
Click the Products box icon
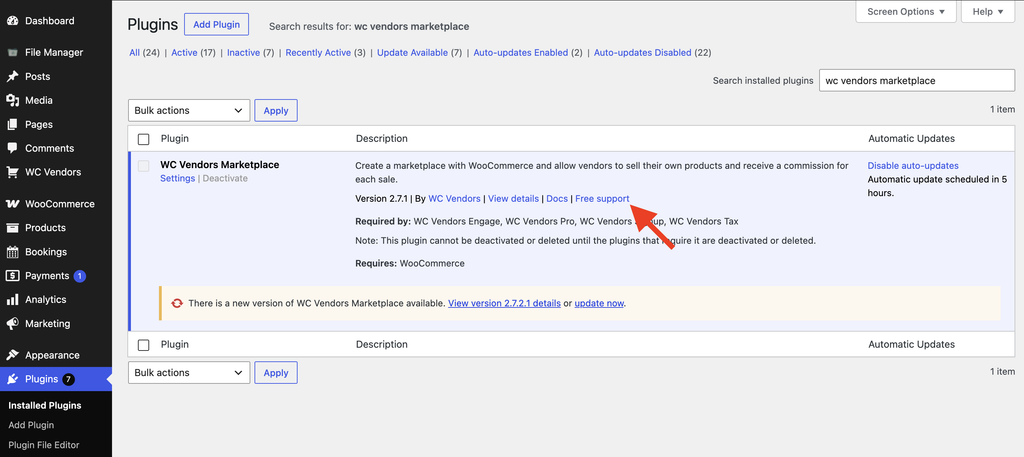pyautogui.click(x=12, y=228)
